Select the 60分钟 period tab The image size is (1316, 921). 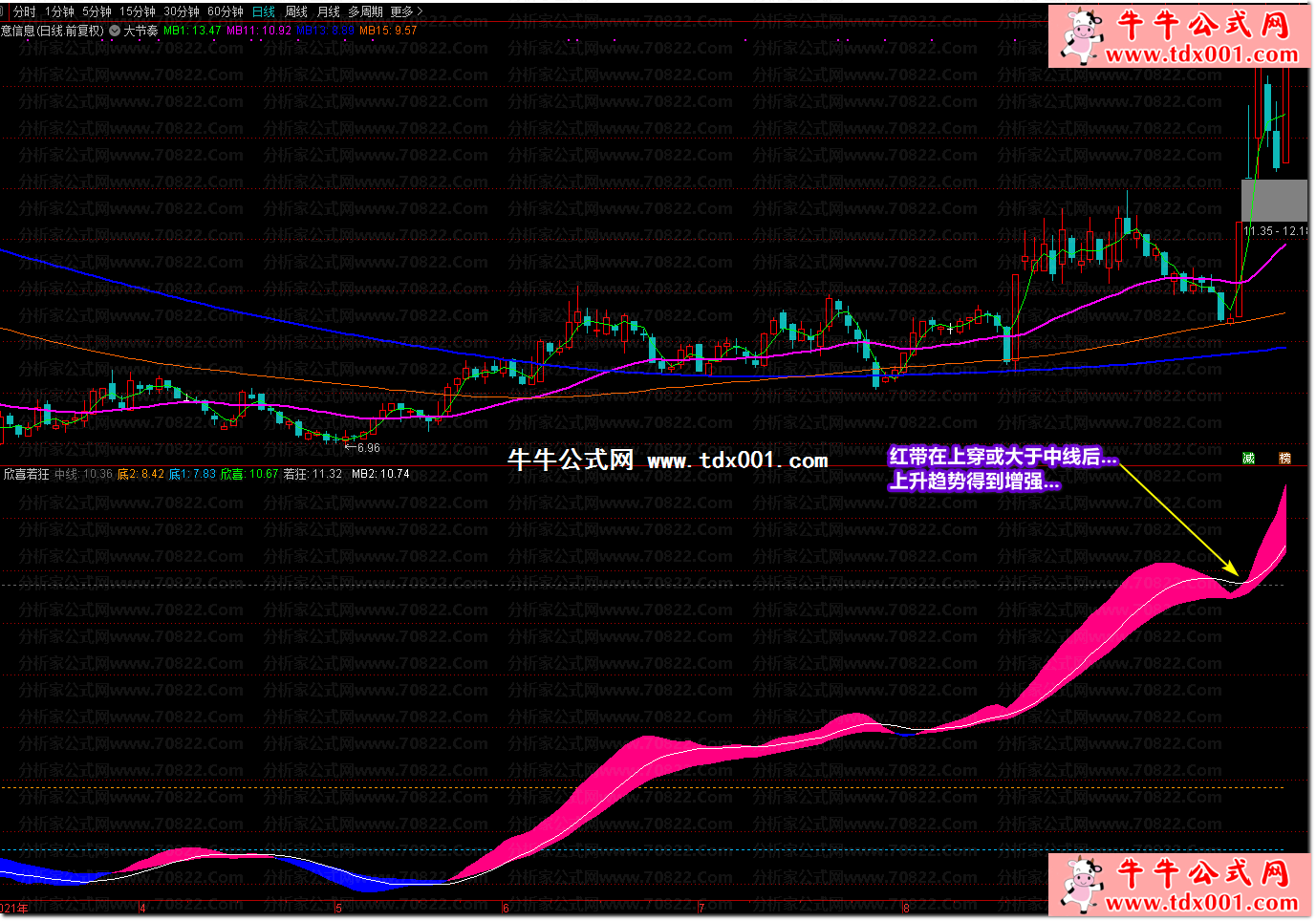(226, 11)
